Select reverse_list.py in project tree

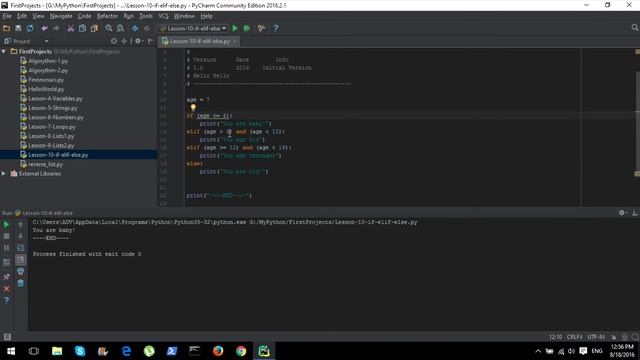point(45,164)
